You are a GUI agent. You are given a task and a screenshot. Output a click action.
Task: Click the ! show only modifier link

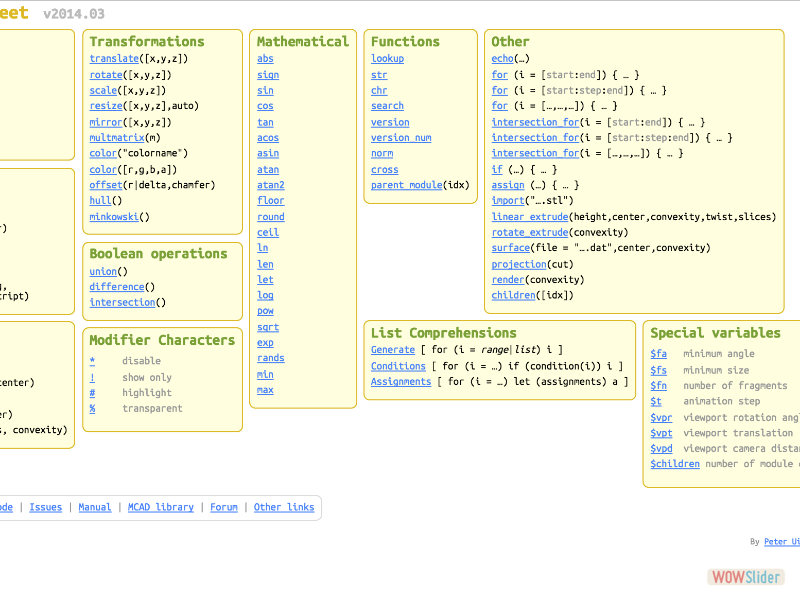(92, 378)
